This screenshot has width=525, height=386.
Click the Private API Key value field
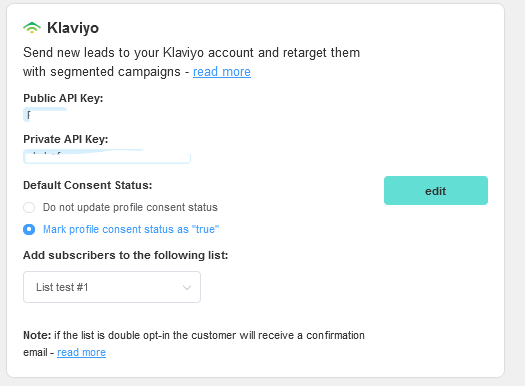coord(107,157)
